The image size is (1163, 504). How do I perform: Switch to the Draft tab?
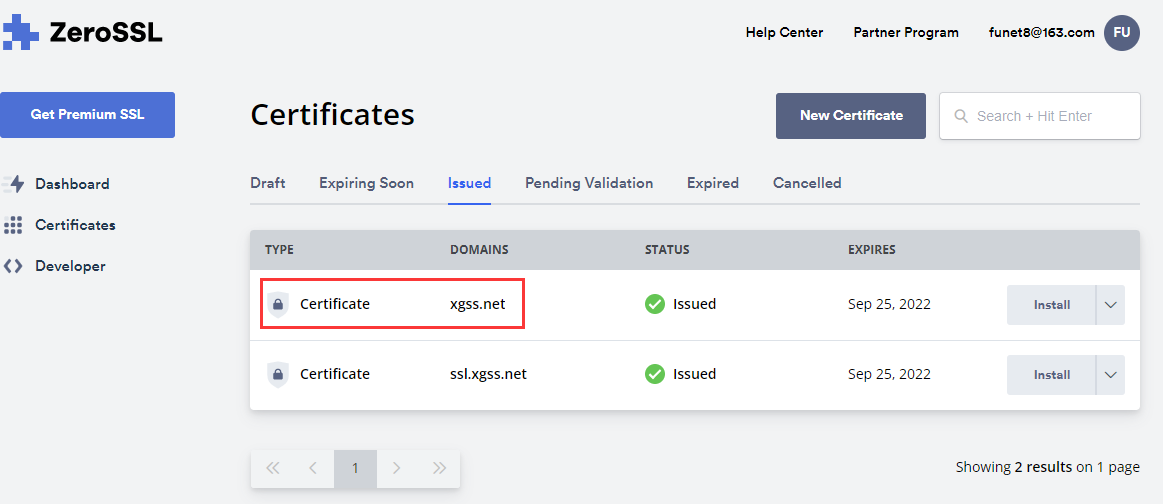pyautogui.click(x=268, y=183)
